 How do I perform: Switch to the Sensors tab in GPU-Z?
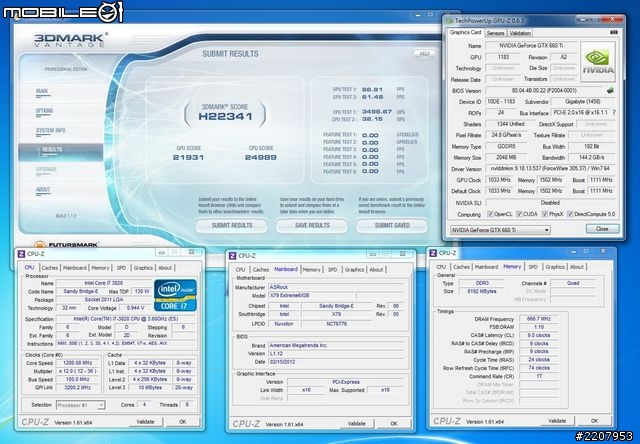[x=495, y=33]
